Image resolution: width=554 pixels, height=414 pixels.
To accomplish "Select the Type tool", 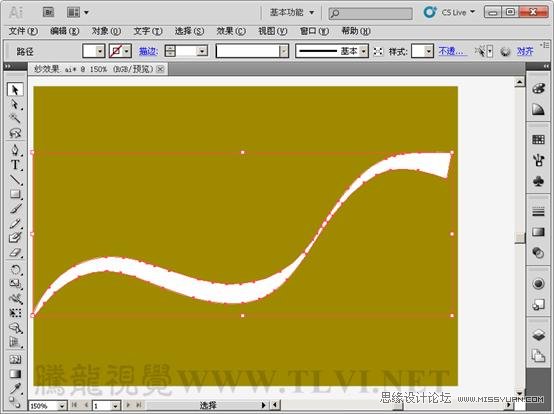I will [15, 165].
